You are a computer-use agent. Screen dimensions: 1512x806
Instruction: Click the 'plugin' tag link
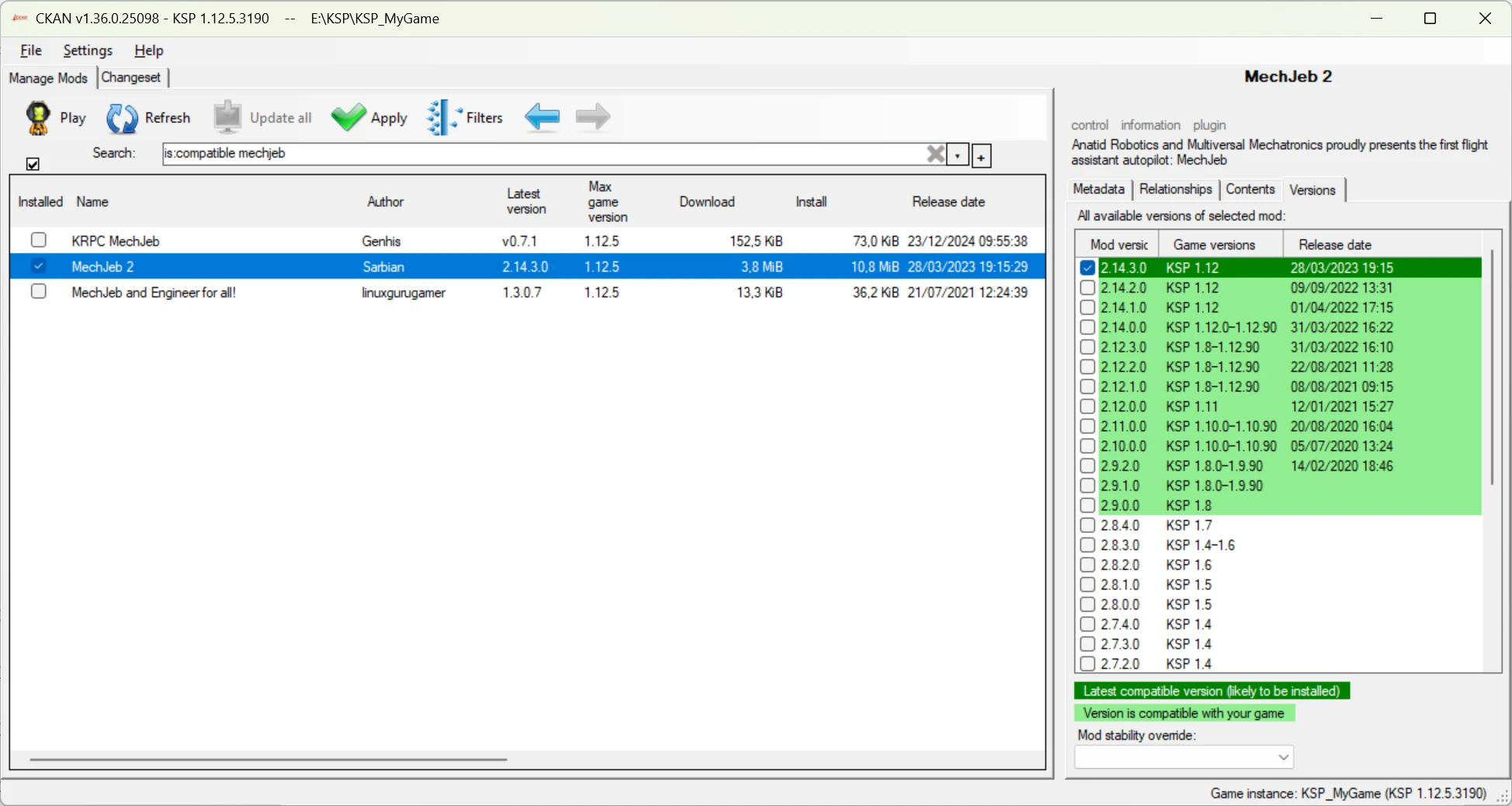point(1209,125)
